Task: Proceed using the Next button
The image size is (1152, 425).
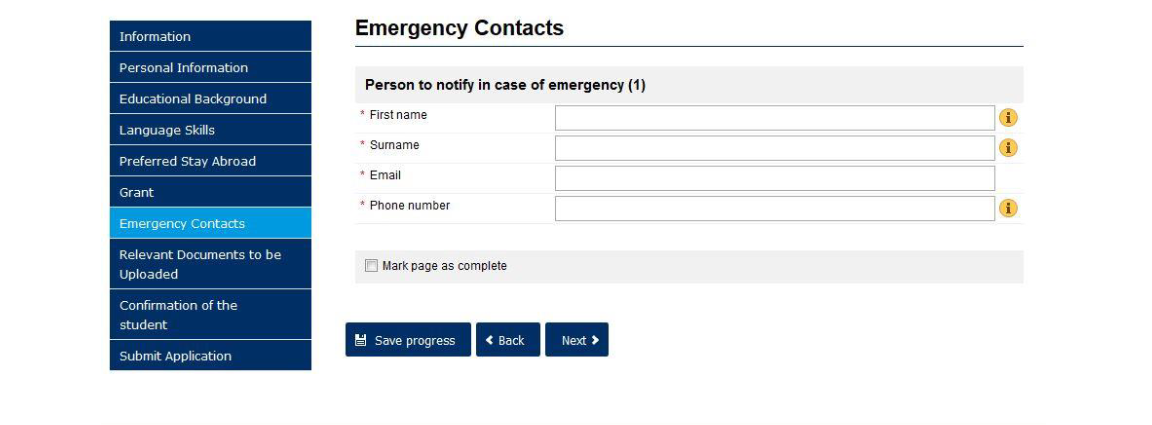Action: (x=577, y=340)
